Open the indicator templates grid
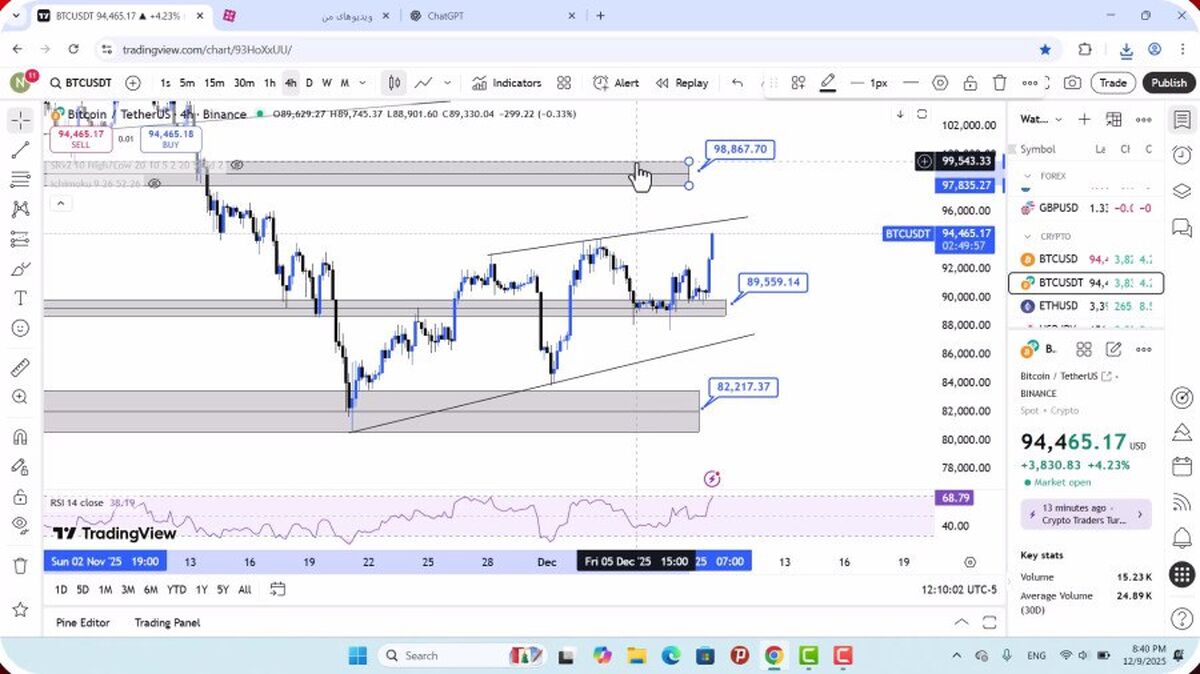1200x674 pixels. click(564, 83)
